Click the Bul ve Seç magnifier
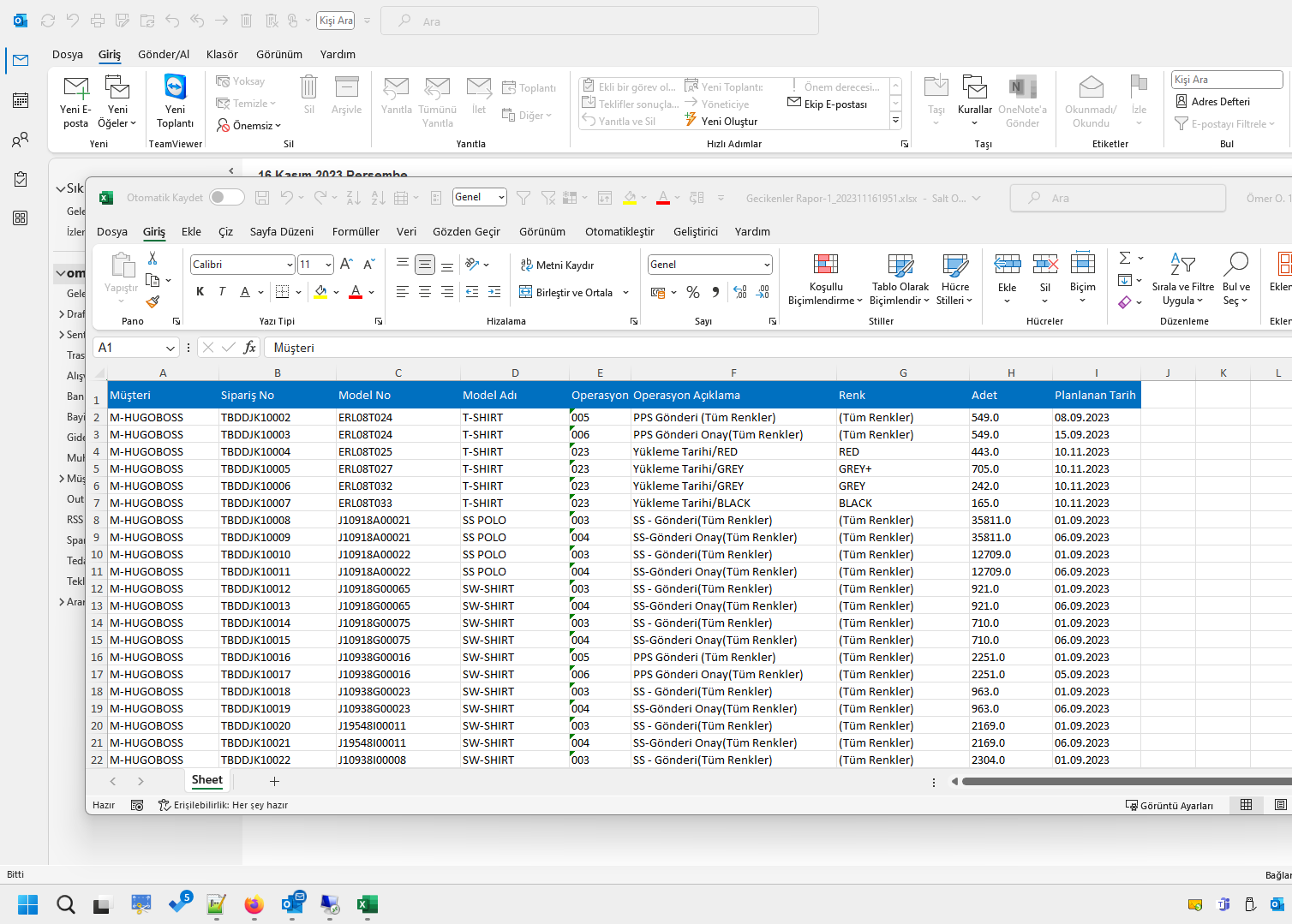 (1236, 279)
